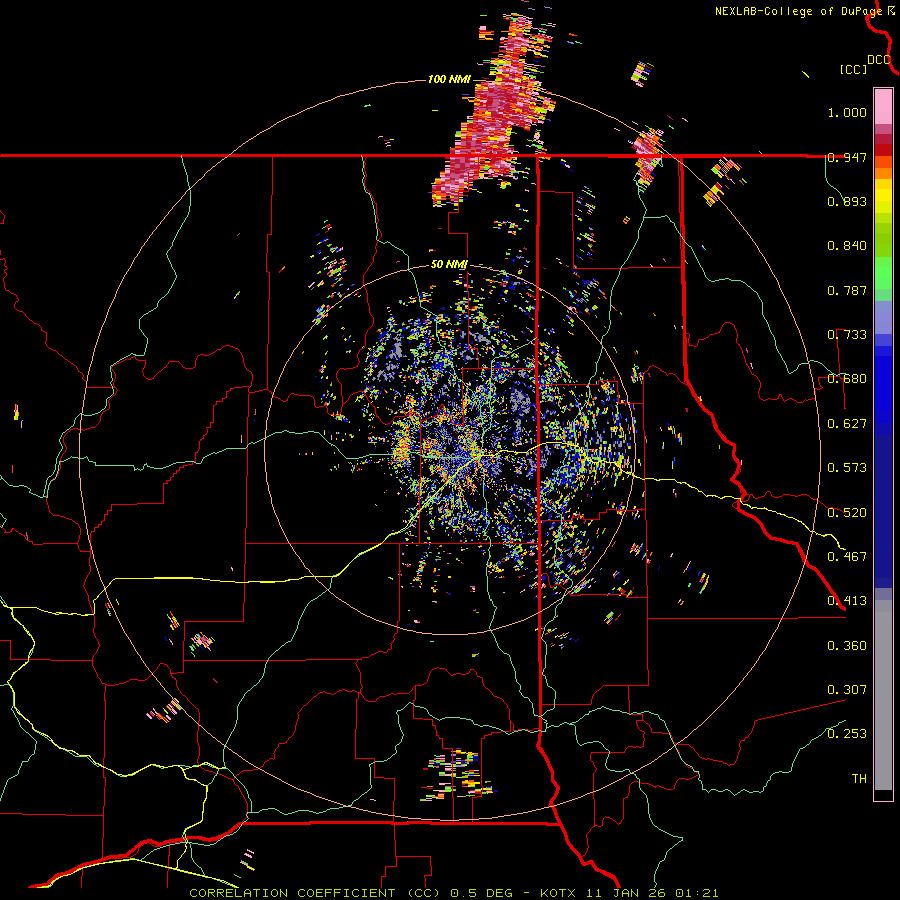Image resolution: width=900 pixels, height=900 pixels.
Task: Click the Correlation Coefficient KOTX caption text
Action: pyautogui.click(x=453, y=893)
